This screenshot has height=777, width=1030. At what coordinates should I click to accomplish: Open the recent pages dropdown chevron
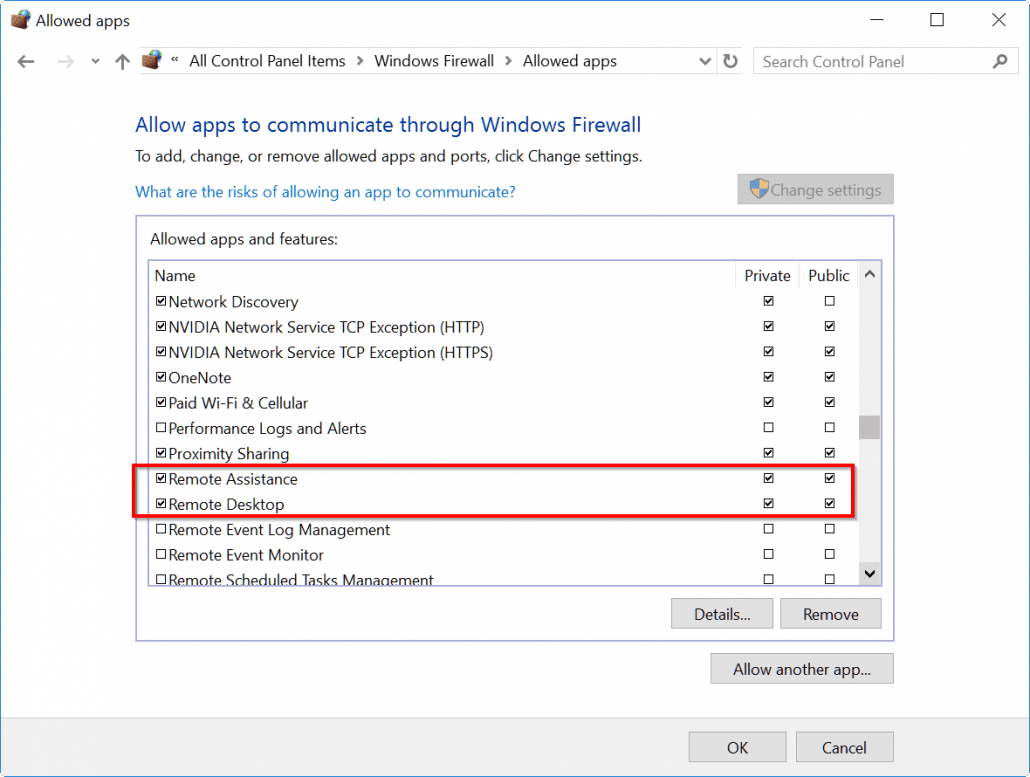[x=95, y=61]
